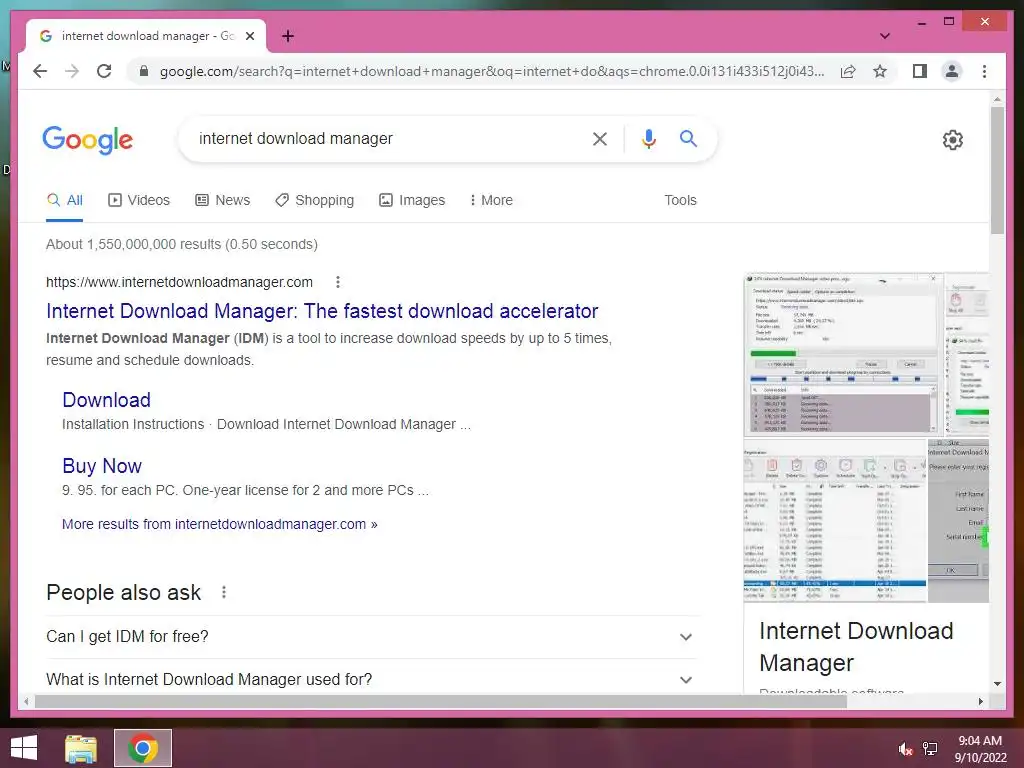The height and width of the screenshot is (768, 1024).
Task: Click the 'People also ask' heading
Action: pyautogui.click(x=123, y=592)
